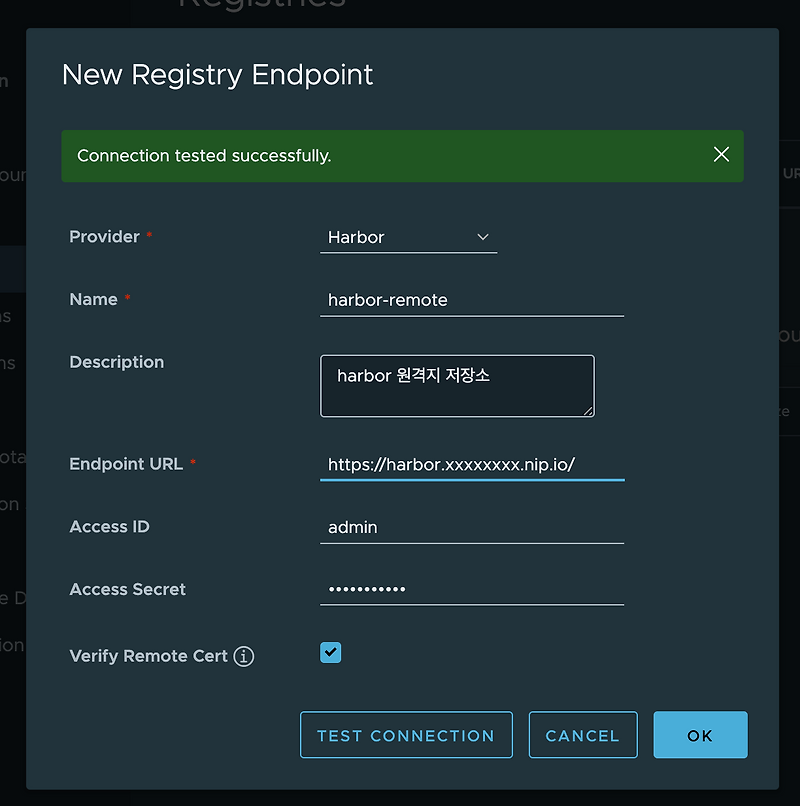Click into the Endpoint URL field
Viewport: 800px width, 806px height.
click(x=471, y=465)
